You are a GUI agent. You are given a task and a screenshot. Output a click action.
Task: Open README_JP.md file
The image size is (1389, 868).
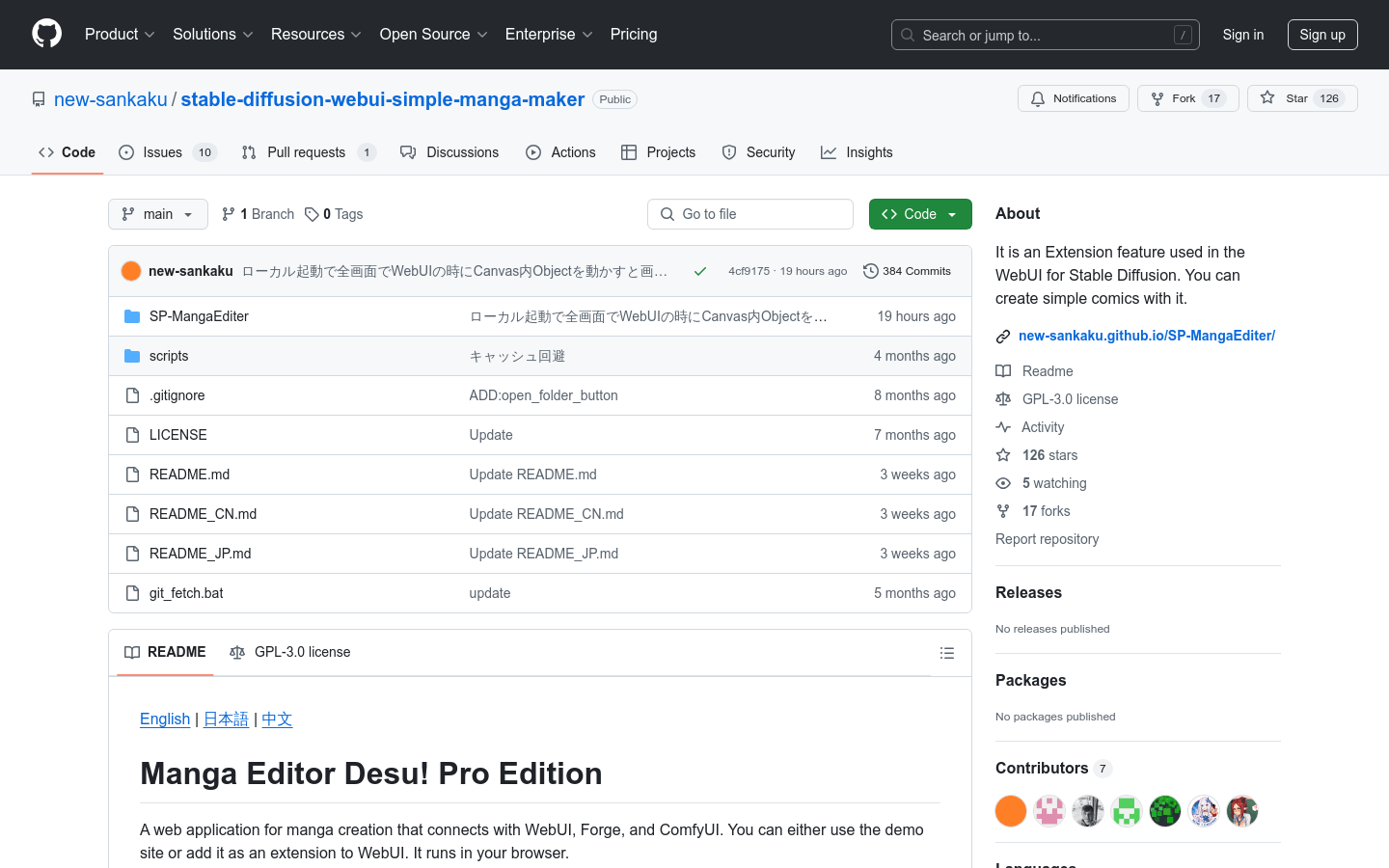point(201,554)
